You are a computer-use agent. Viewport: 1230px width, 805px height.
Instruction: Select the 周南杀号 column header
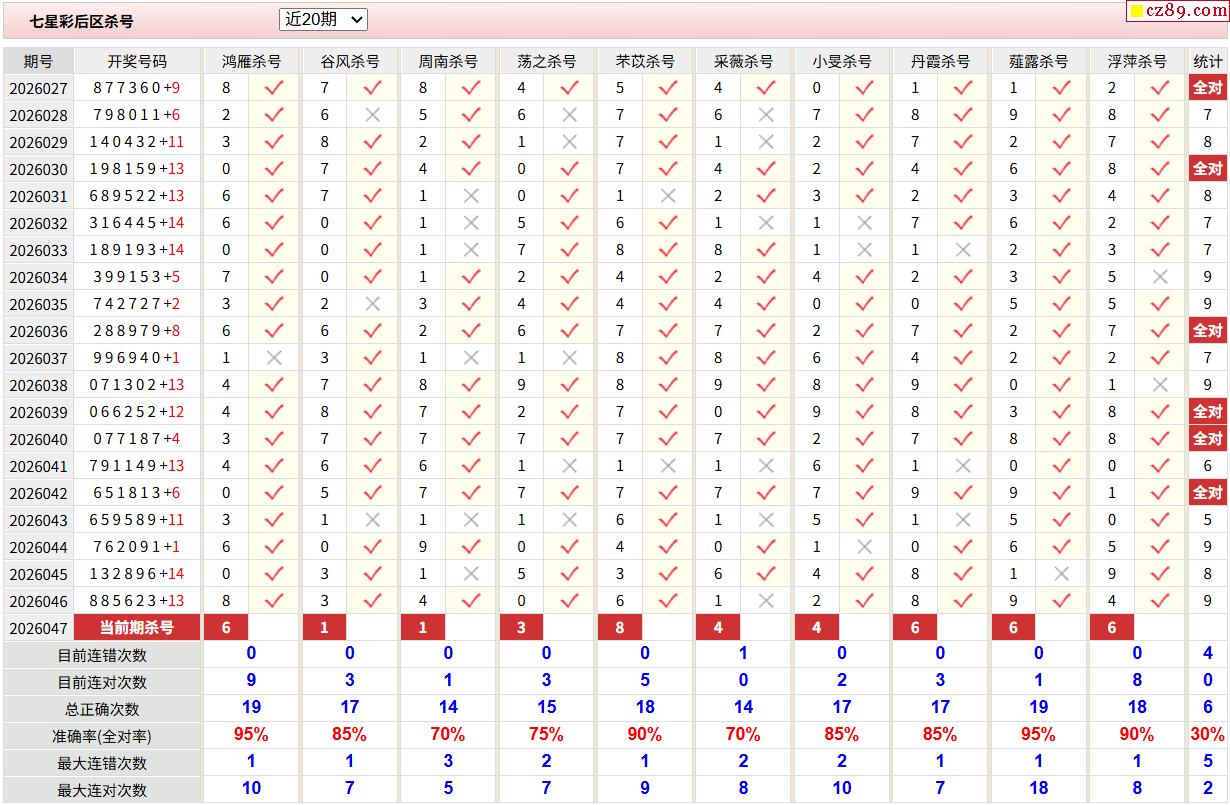[448, 61]
